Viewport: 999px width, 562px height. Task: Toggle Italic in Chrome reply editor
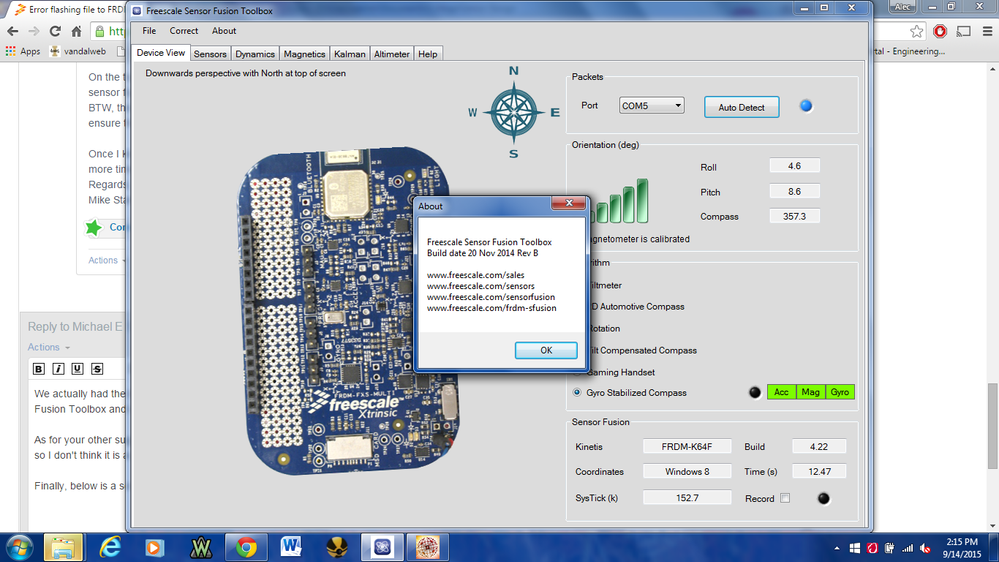pyautogui.click(x=58, y=369)
